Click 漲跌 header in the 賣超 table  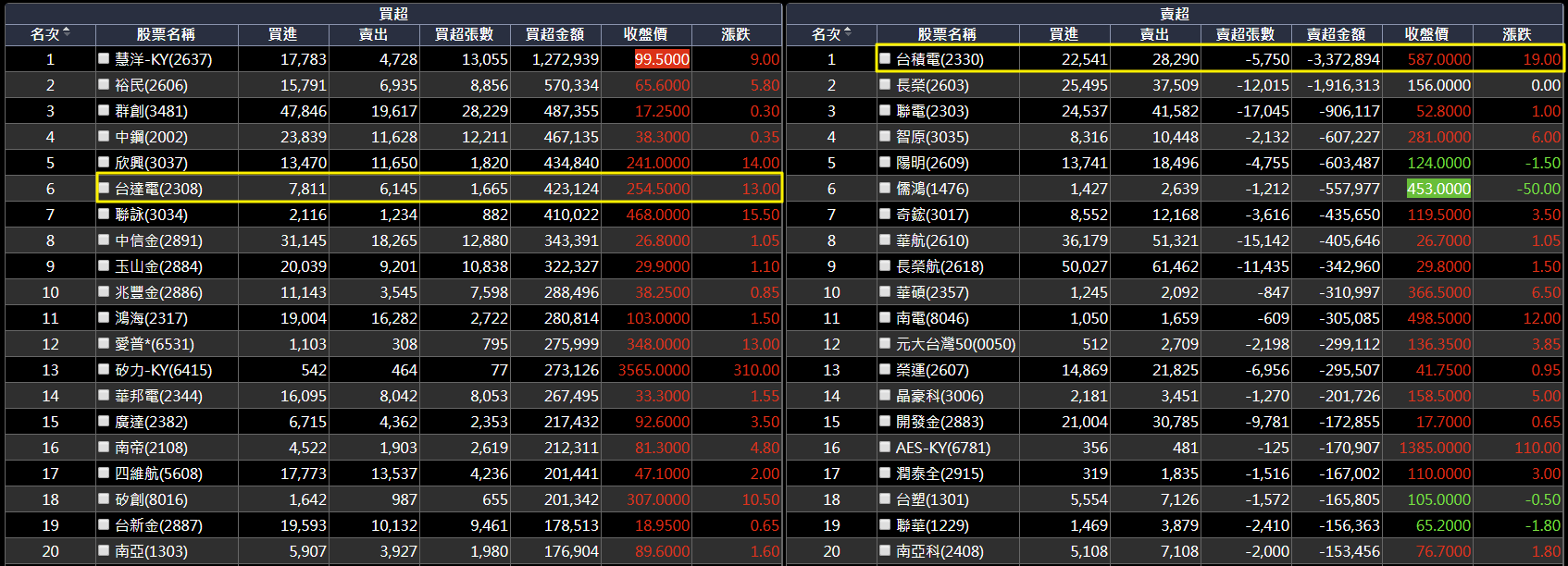(x=1516, y=34)
